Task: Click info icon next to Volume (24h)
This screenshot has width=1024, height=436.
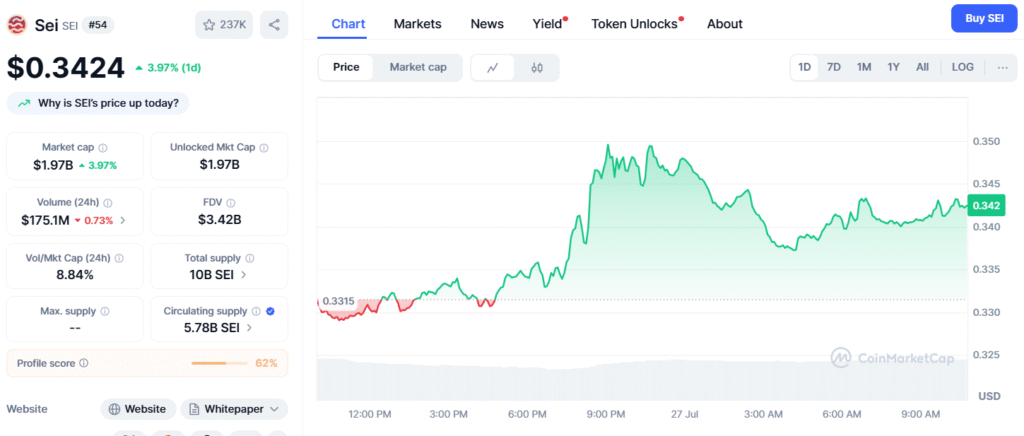Action: (108, 203)
